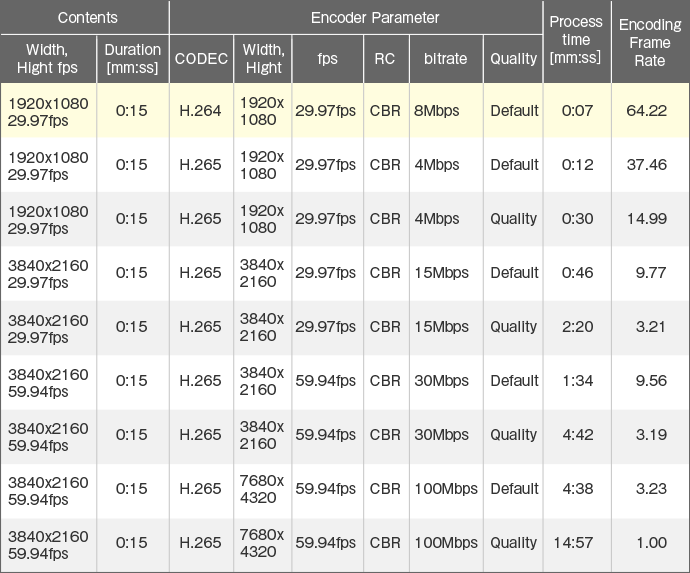Screen dimensions: 690x573
Task: Click the bitrate column header
Action: pyautogui.click(x=446, y=59)
